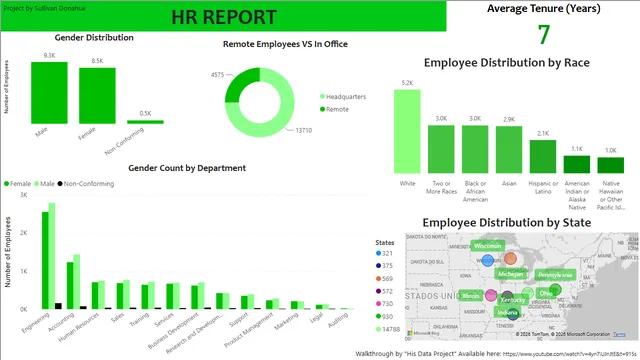Click the Auditing axis label
Viewport: 640px width, 360px height.
(338, 320)
